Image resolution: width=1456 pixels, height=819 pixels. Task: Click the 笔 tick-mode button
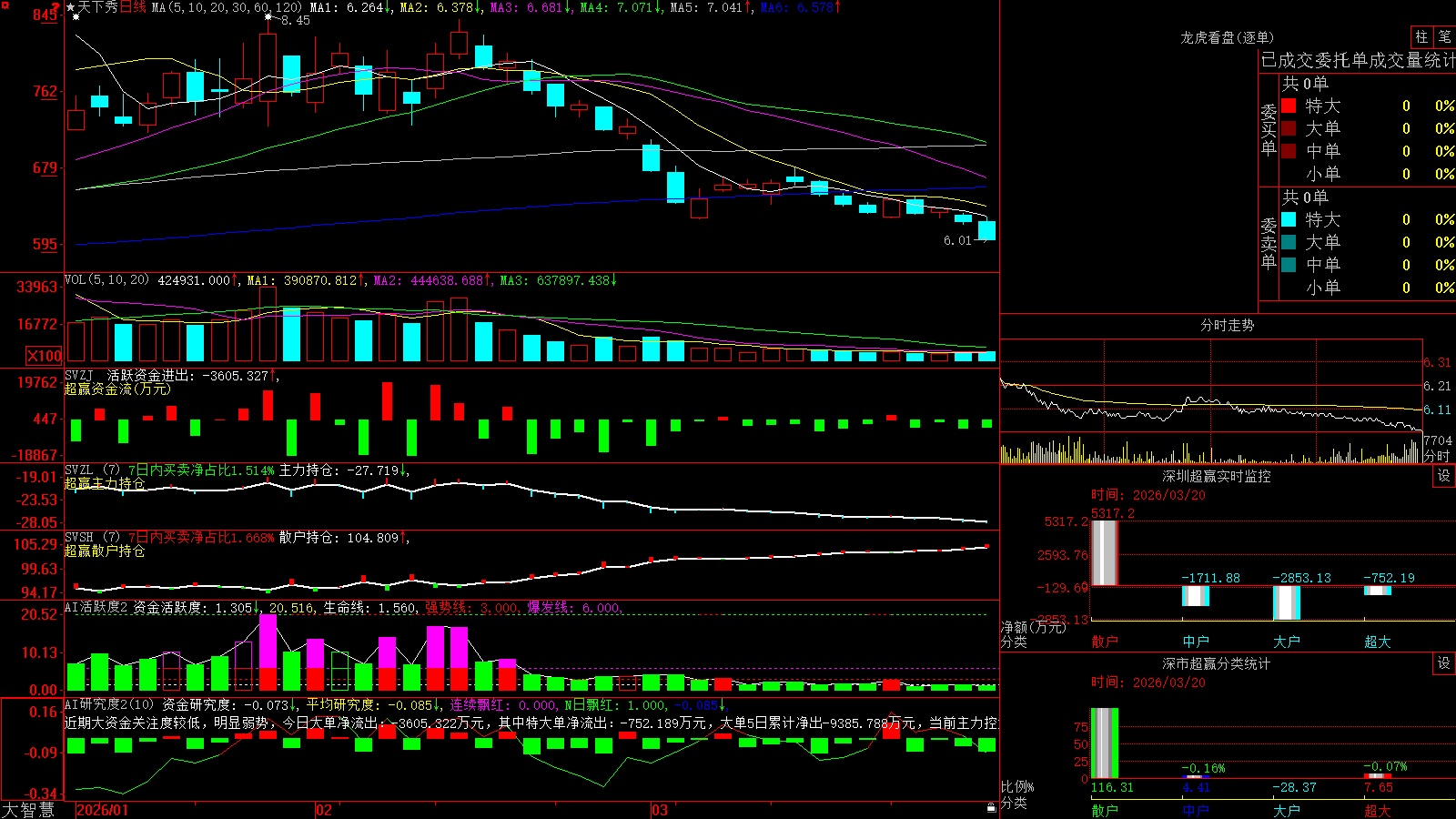(x=1445, y=37)
